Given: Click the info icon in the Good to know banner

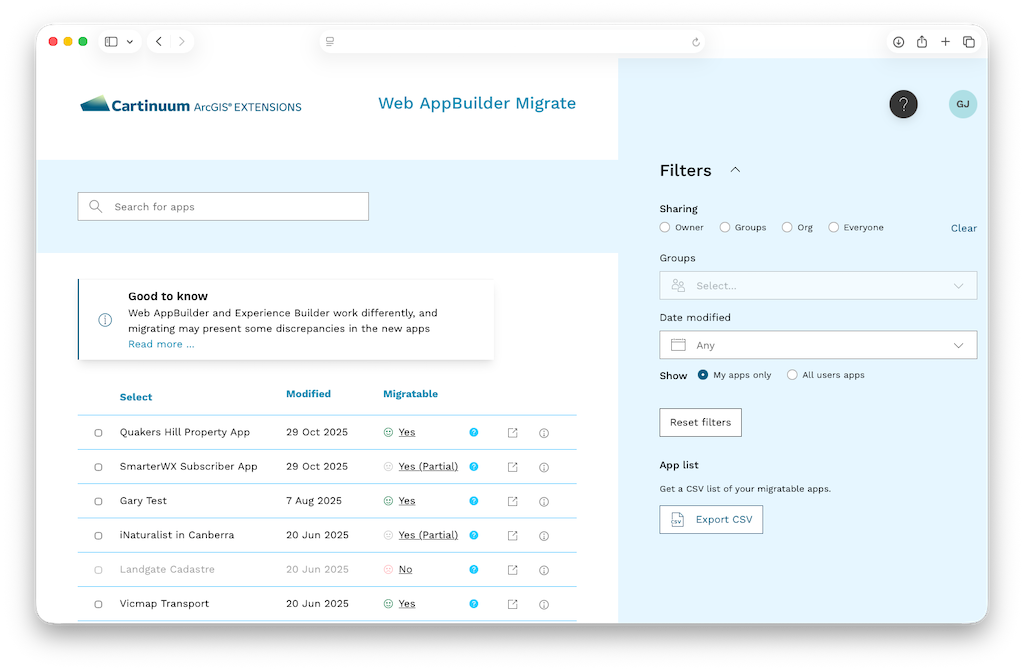Looking at the screenshot, I should tap(105, 320).
